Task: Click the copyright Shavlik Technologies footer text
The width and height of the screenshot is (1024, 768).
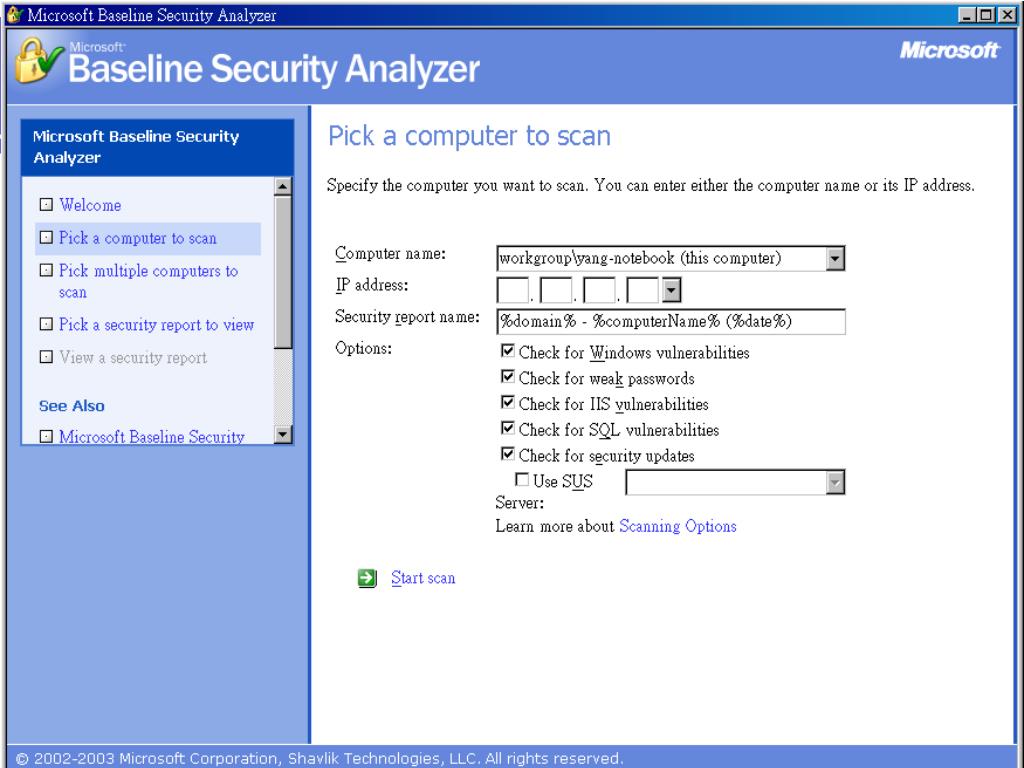Action: pos(319,758)
